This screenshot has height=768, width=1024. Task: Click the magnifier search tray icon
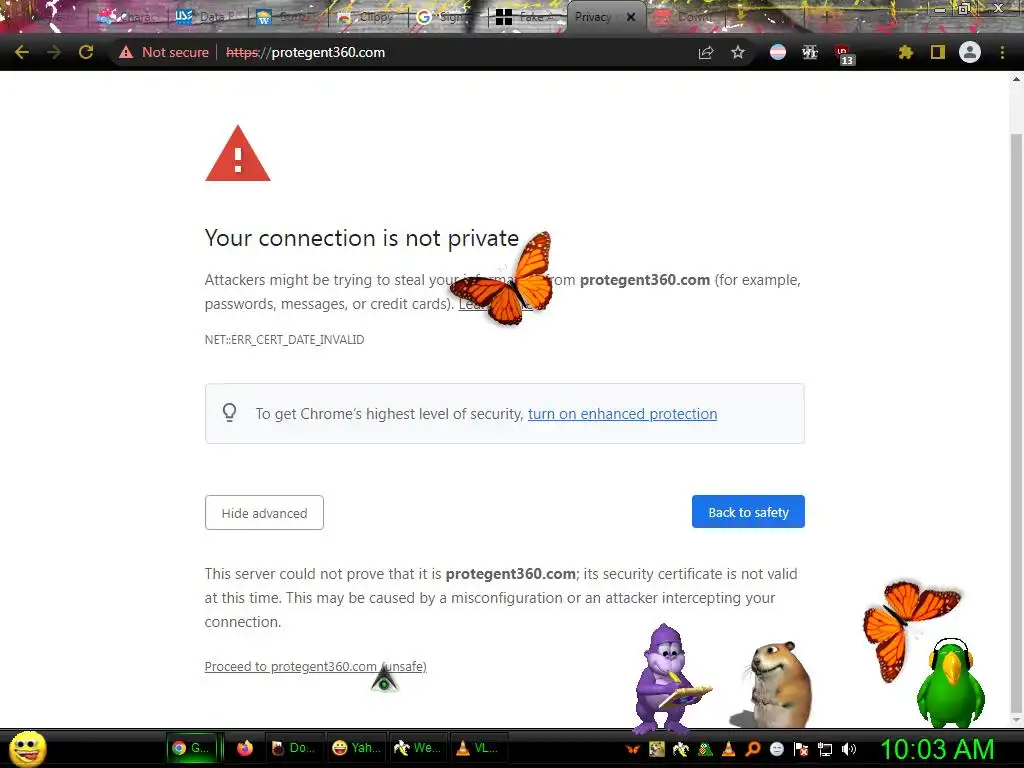[x=753, y=749]
